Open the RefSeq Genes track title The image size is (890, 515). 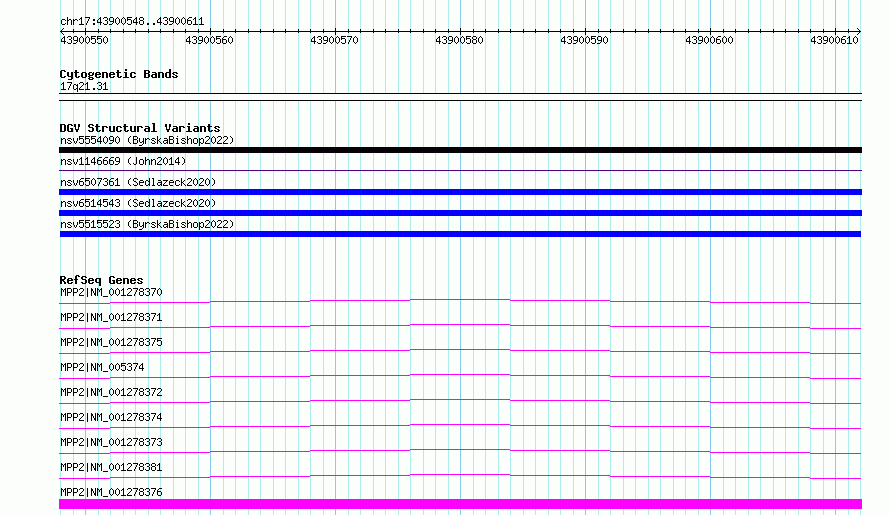tap(102, 280)
